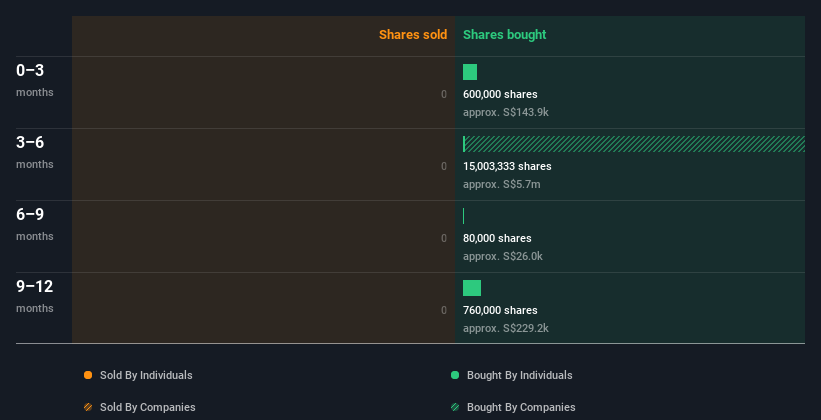The height and width of the screenshot is (420, 821).
Task: Select the 80,000 shares text
Action: tap(497, 238)
